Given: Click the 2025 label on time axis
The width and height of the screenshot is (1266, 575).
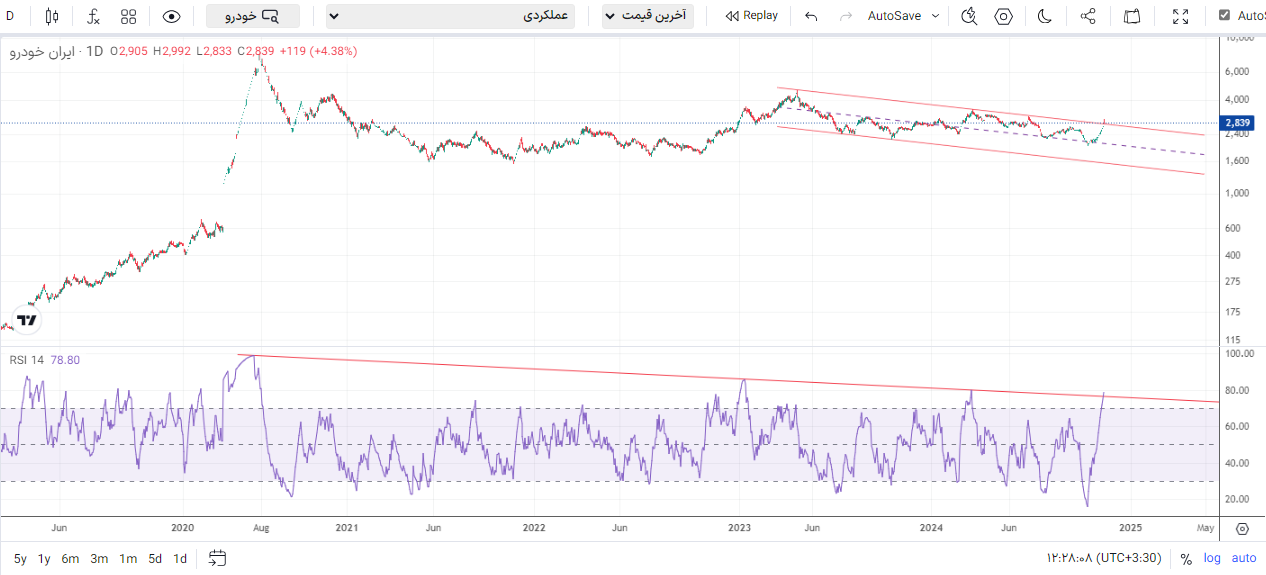Looking at the screenshot, I should point(1130,527).
